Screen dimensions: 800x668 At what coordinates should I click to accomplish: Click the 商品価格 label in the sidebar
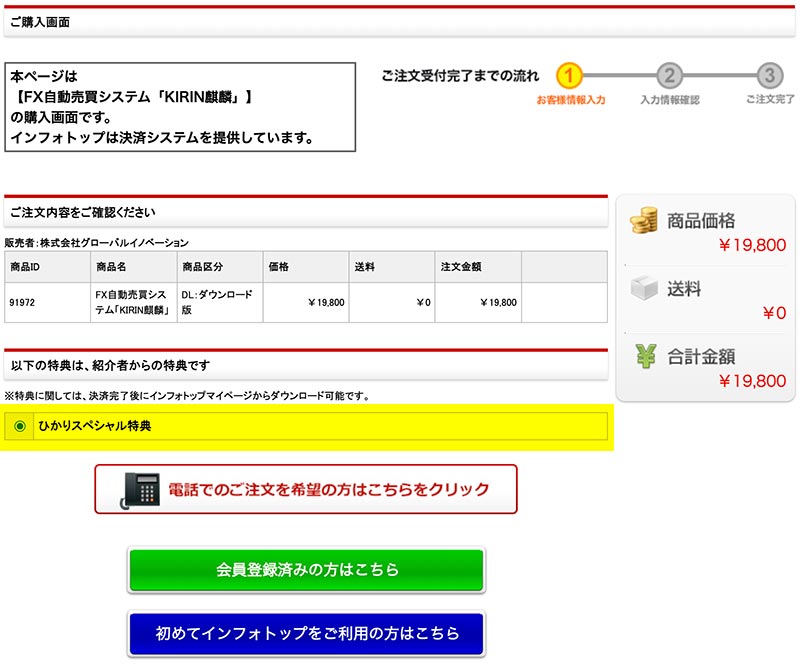(x=701, y=220)
